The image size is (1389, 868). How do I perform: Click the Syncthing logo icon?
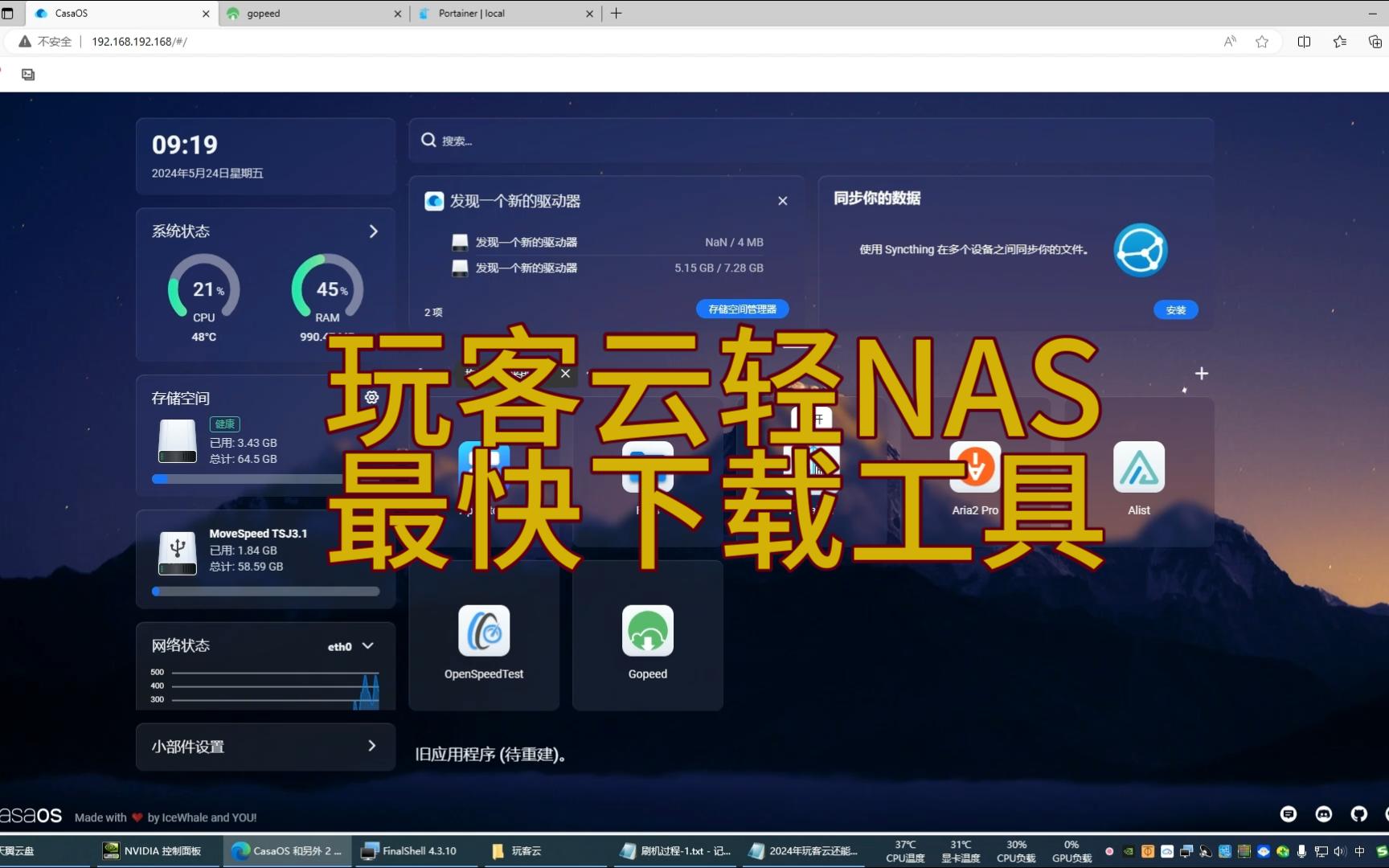tap(1140, 250)
